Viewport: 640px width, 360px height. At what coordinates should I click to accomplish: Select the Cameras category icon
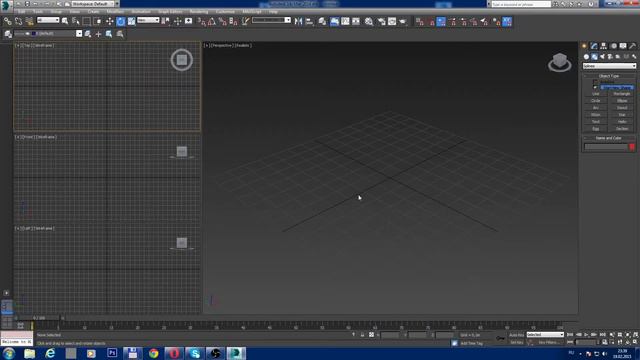[x=610, y=56]
